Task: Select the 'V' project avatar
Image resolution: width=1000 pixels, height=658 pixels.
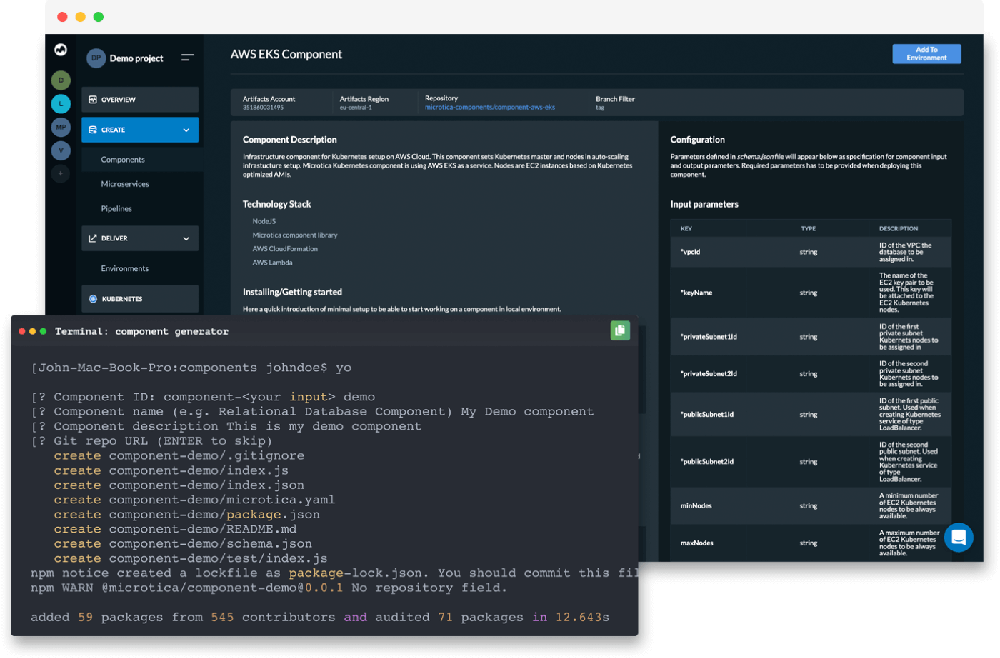Action: coord(61,150)
